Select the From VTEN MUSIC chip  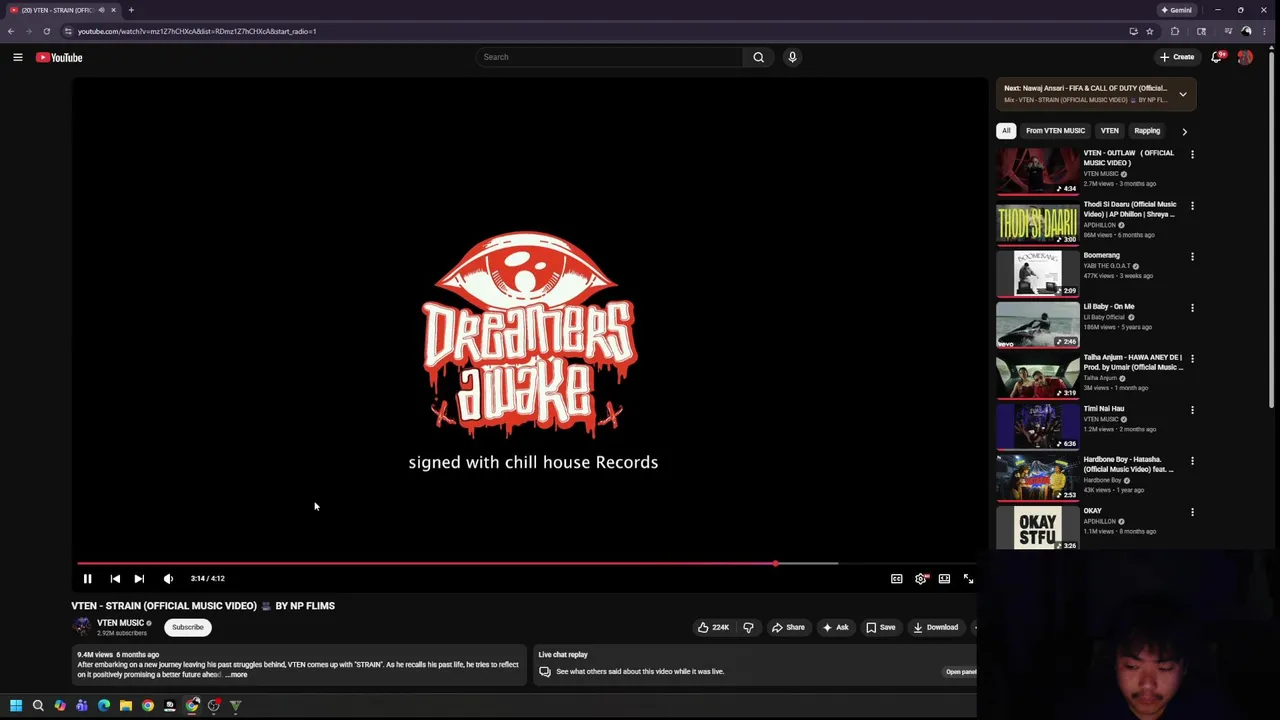(1055, 131)
